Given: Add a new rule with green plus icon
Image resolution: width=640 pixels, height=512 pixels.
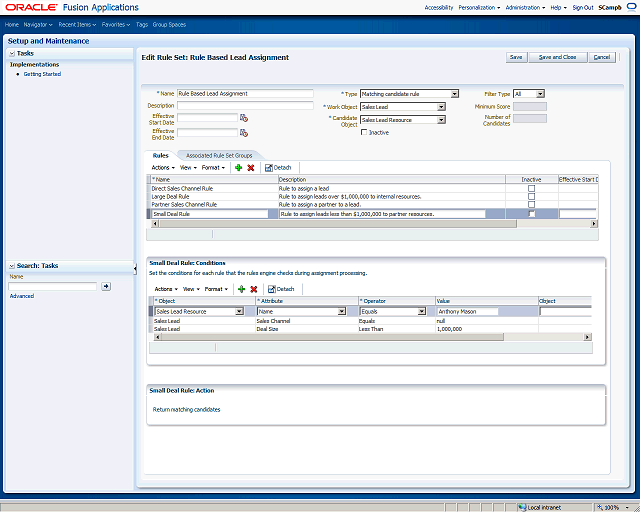Looking at the screenshot, I should tap(238, 167).
